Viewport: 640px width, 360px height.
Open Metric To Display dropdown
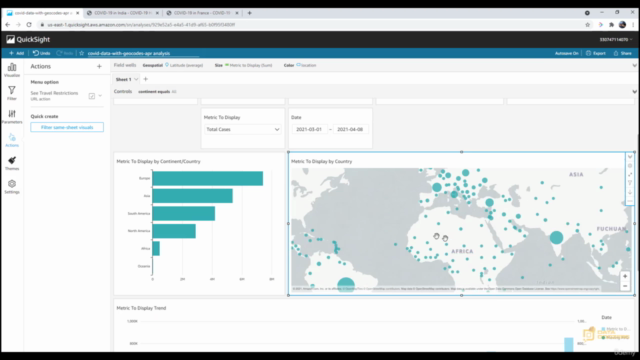coord(242,129)
